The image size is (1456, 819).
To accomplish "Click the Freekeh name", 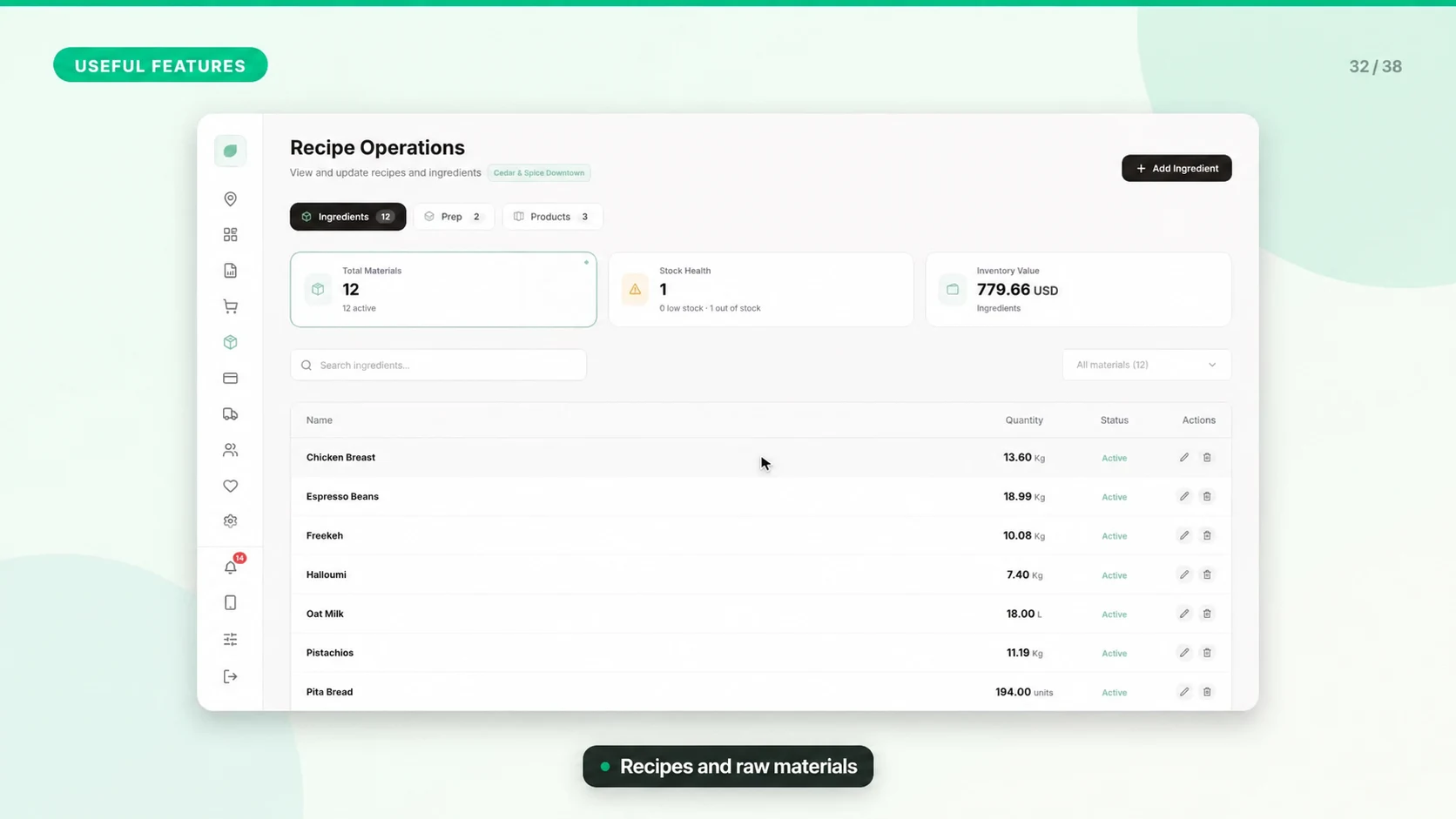I will (x=324, y=535).
